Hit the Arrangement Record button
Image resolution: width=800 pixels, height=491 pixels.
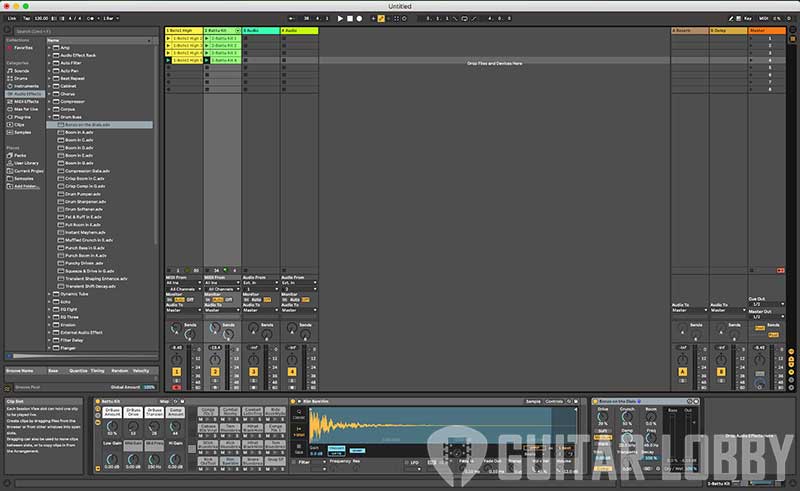362,18
